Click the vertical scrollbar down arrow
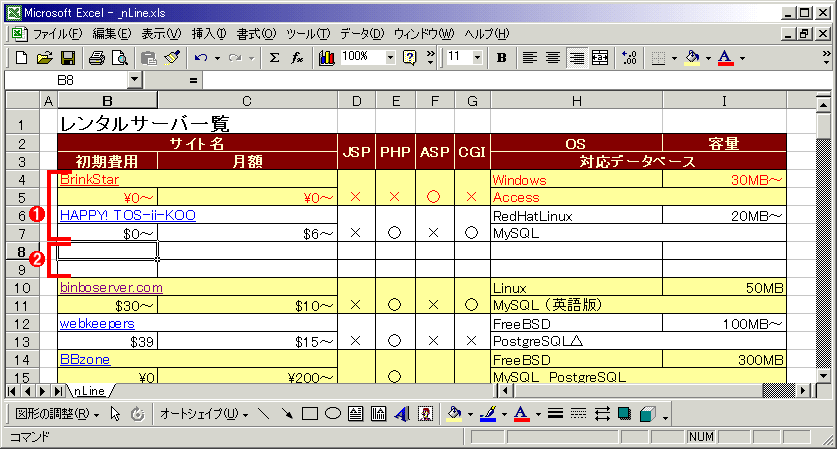This screenshot has height=449, width=837. (x=823, y=375)
